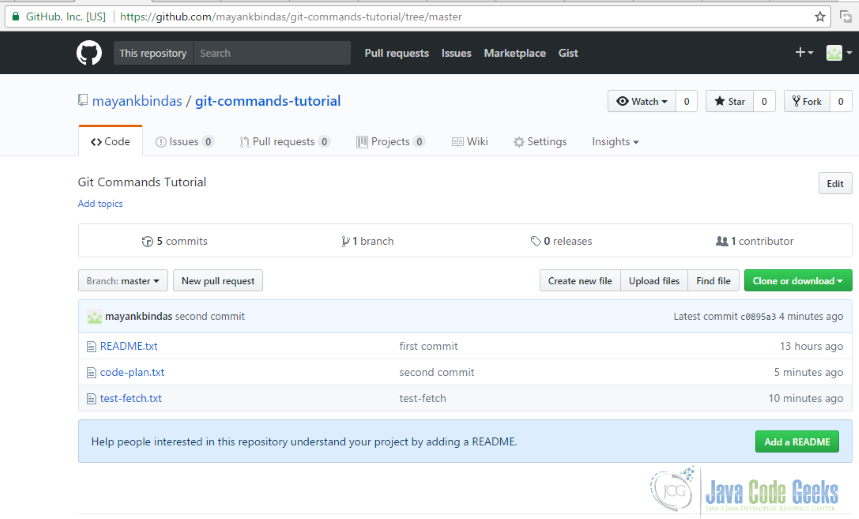The height and width of the screenshot is (519, 859).
Task: Switch to the Pull requests repo tab
Action: point(285,141)
